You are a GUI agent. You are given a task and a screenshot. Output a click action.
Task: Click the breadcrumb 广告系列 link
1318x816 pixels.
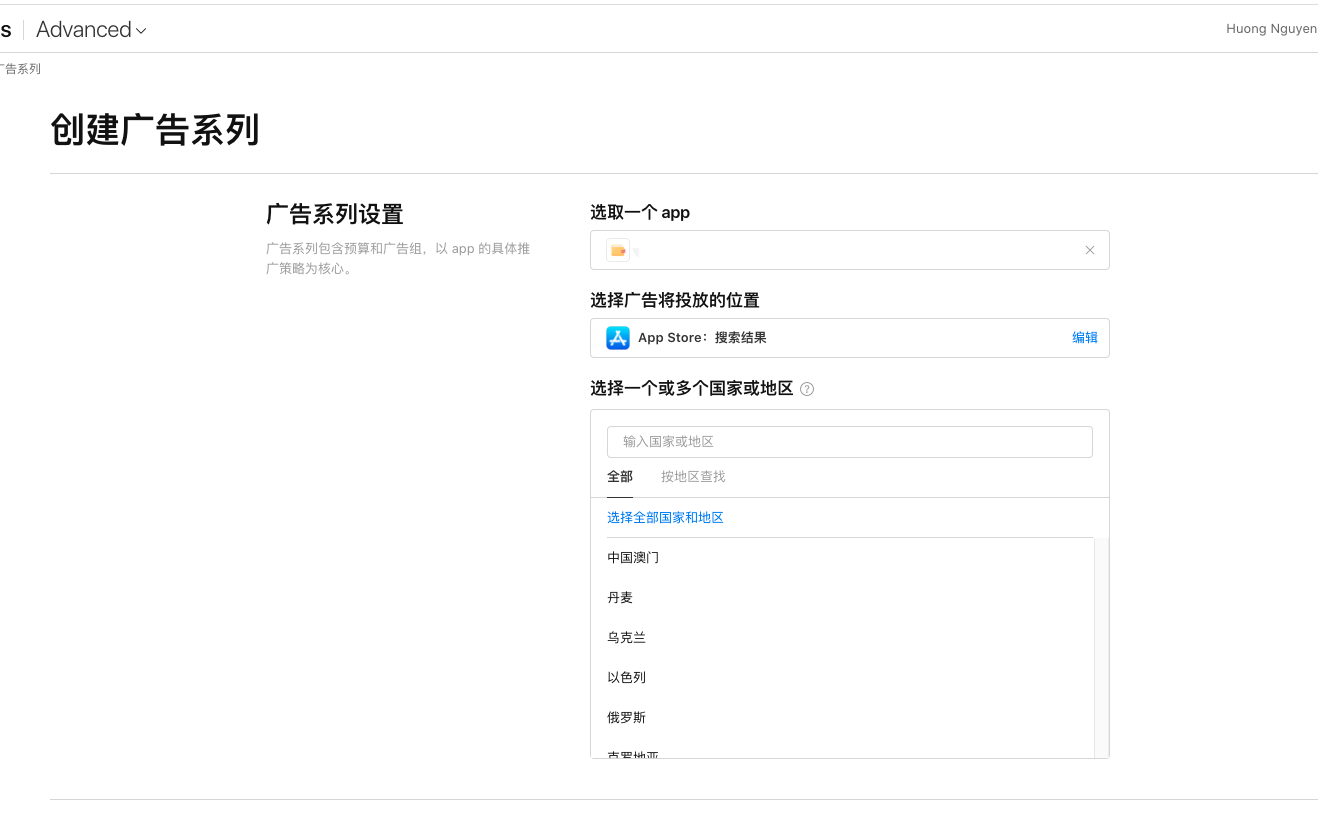coord(20,68)
